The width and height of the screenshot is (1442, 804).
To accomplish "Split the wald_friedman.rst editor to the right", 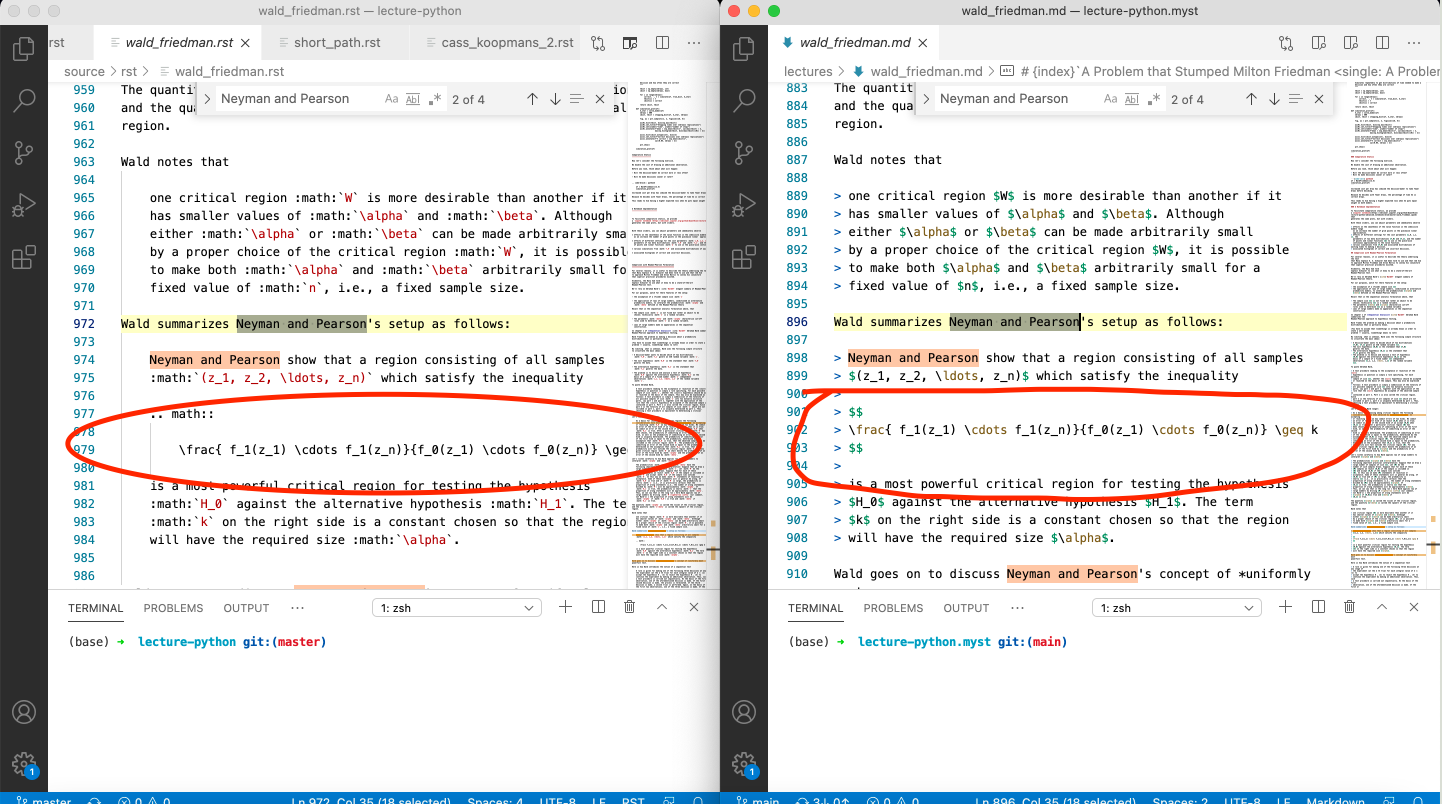I will click(662, 43).
